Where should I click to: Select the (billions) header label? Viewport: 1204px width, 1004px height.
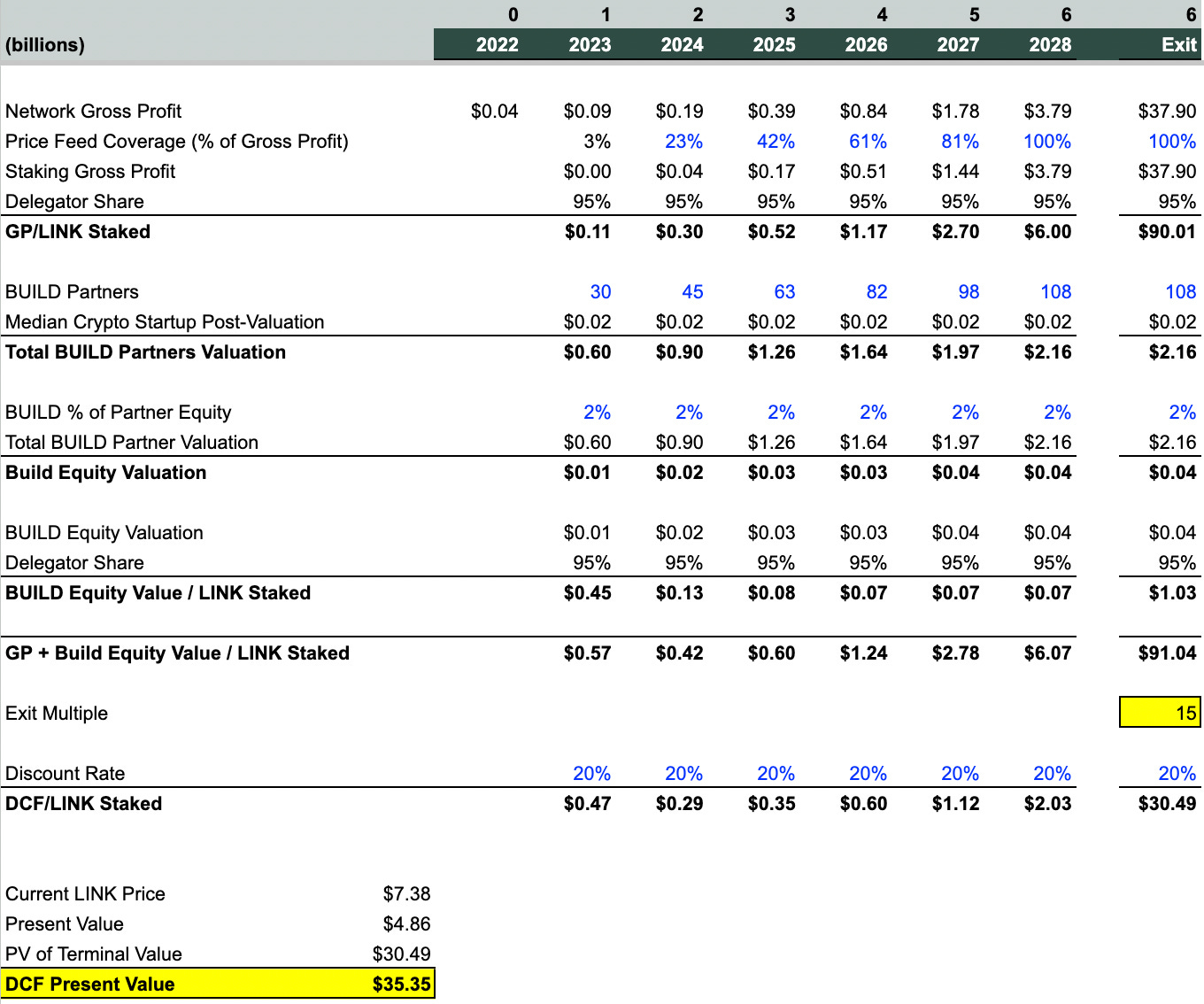[45, 44]
